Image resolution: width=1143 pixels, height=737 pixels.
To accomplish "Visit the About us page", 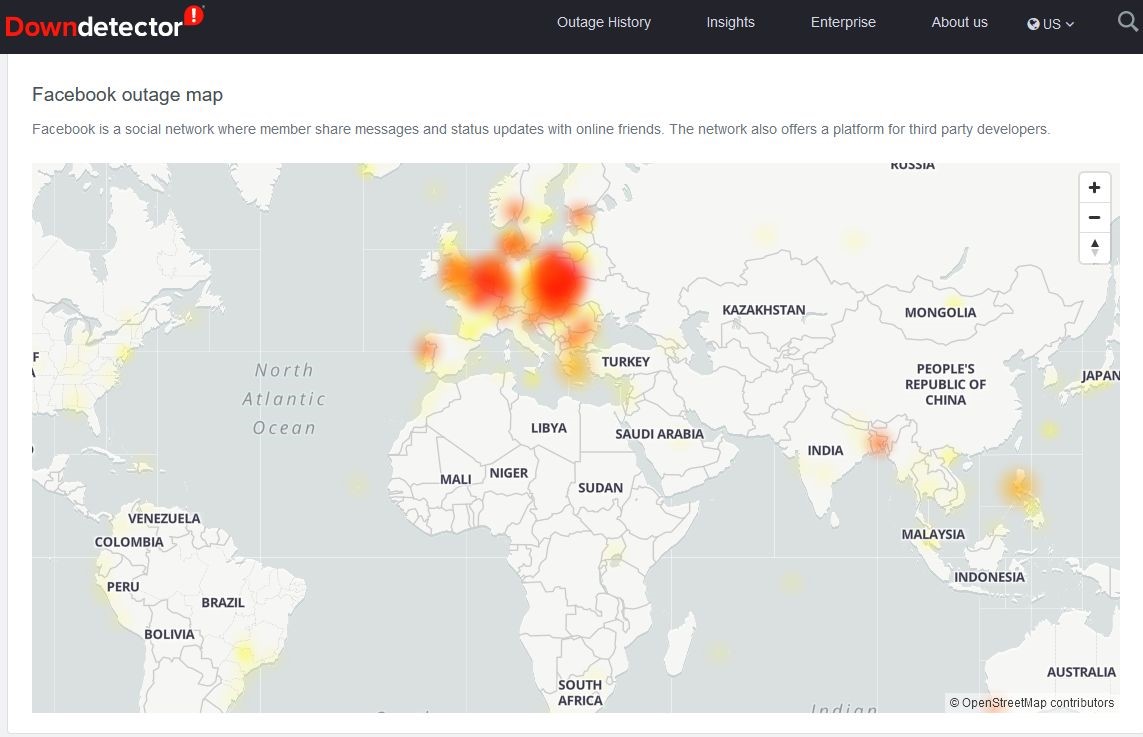I will (x=959, y=23).
